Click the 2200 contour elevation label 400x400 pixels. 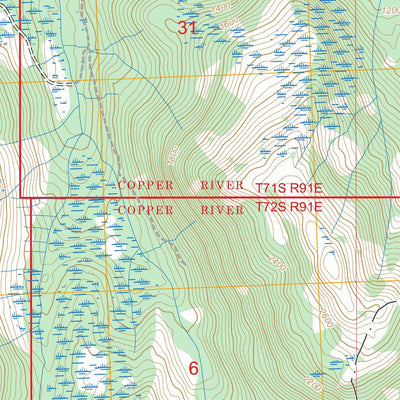[313, 383]
